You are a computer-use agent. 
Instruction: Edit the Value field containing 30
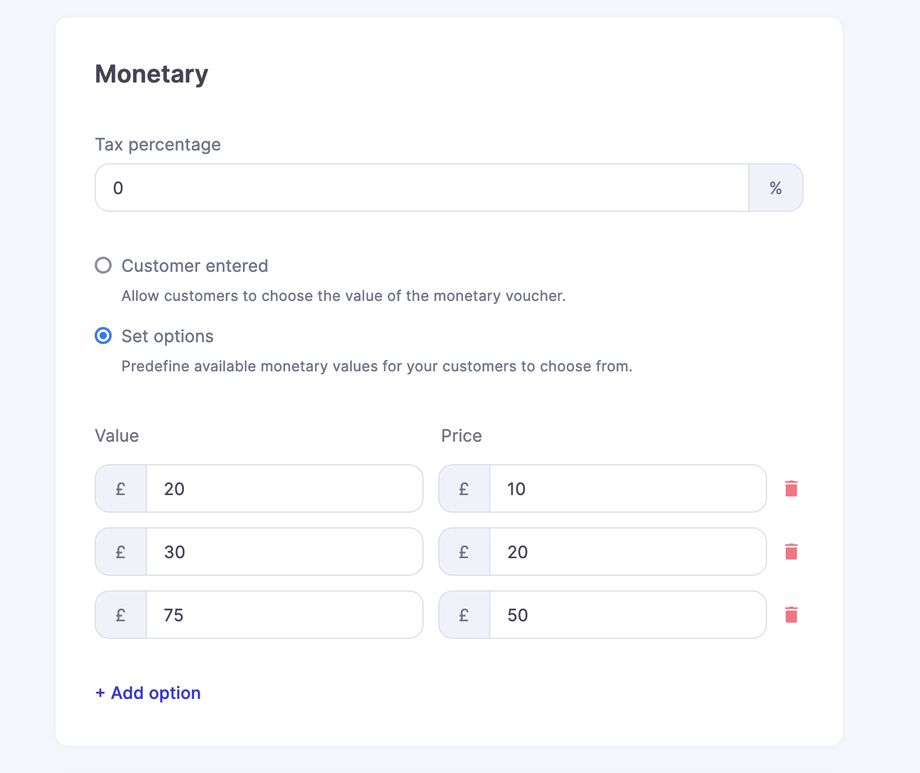click(x=284, y=552)
